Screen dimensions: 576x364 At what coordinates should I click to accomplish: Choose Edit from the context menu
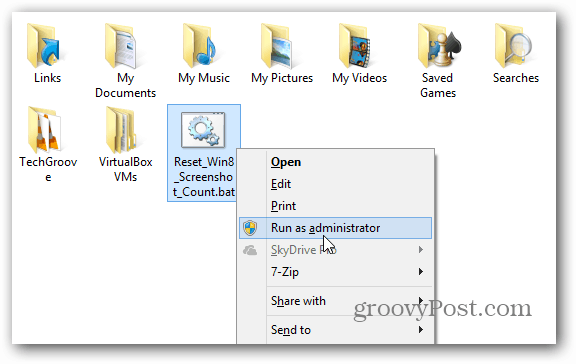pyautogui.click(x=335, y=184)
